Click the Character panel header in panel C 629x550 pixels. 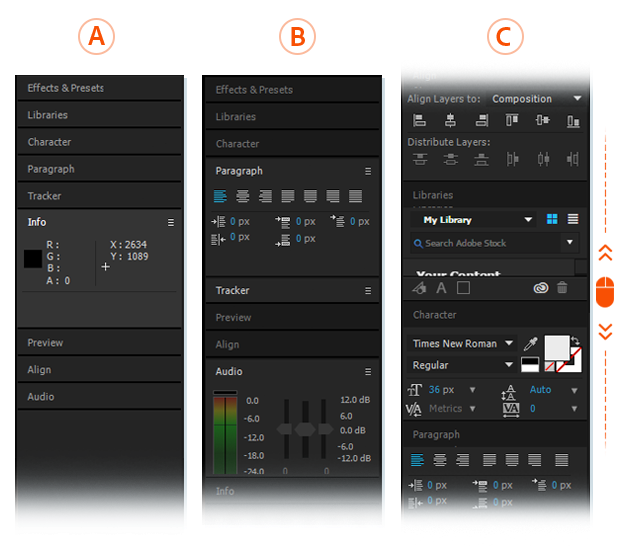(x=495, y=315)
